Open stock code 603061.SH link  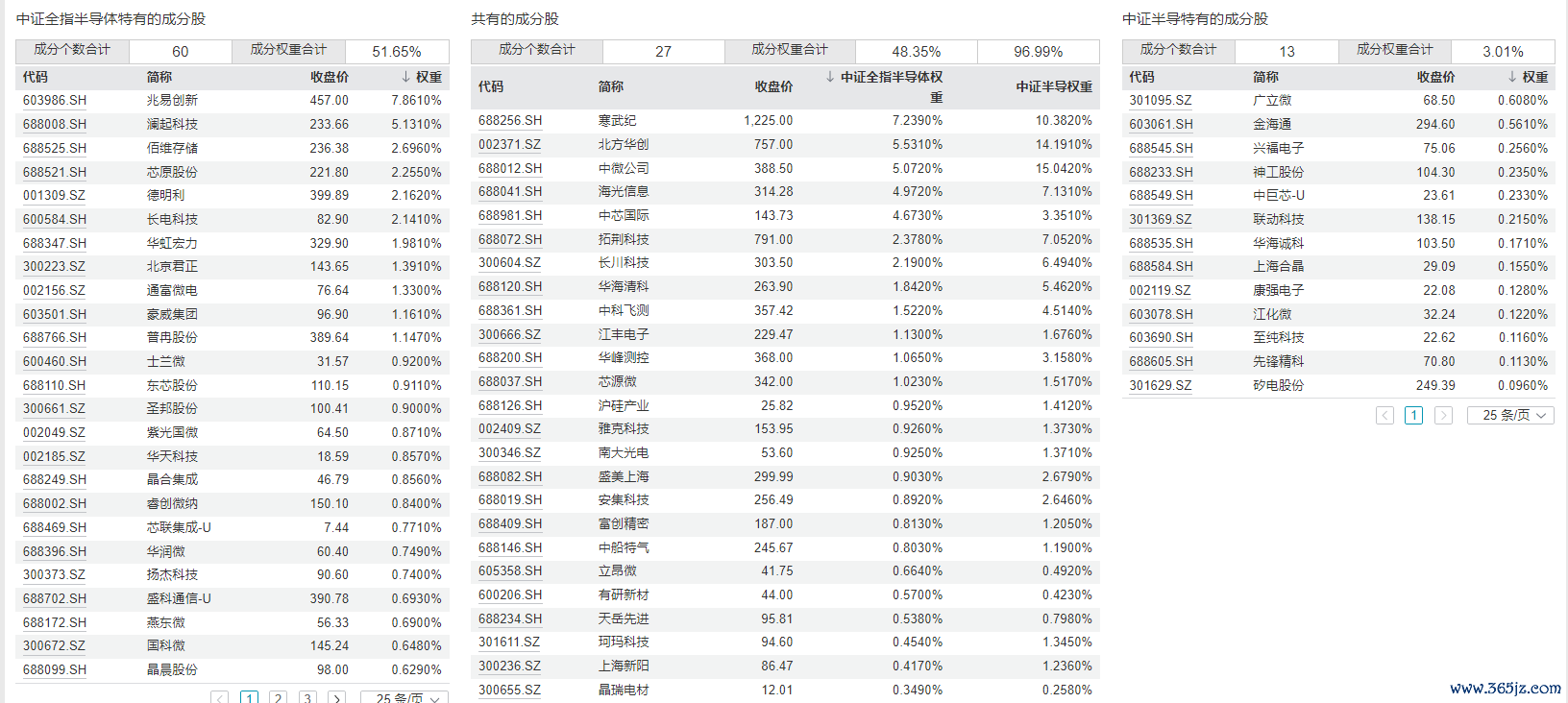pos(1161,125)
